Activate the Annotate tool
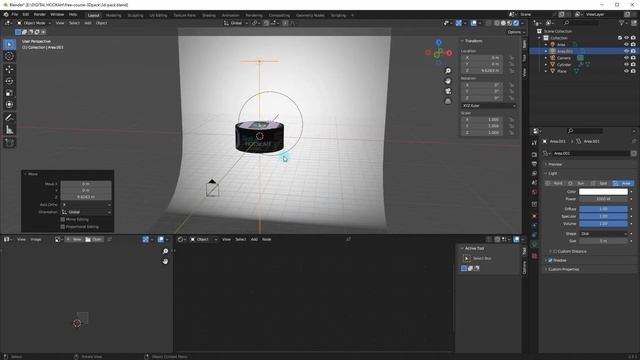Viewport: 640px width, 360px height. point(9,118)
